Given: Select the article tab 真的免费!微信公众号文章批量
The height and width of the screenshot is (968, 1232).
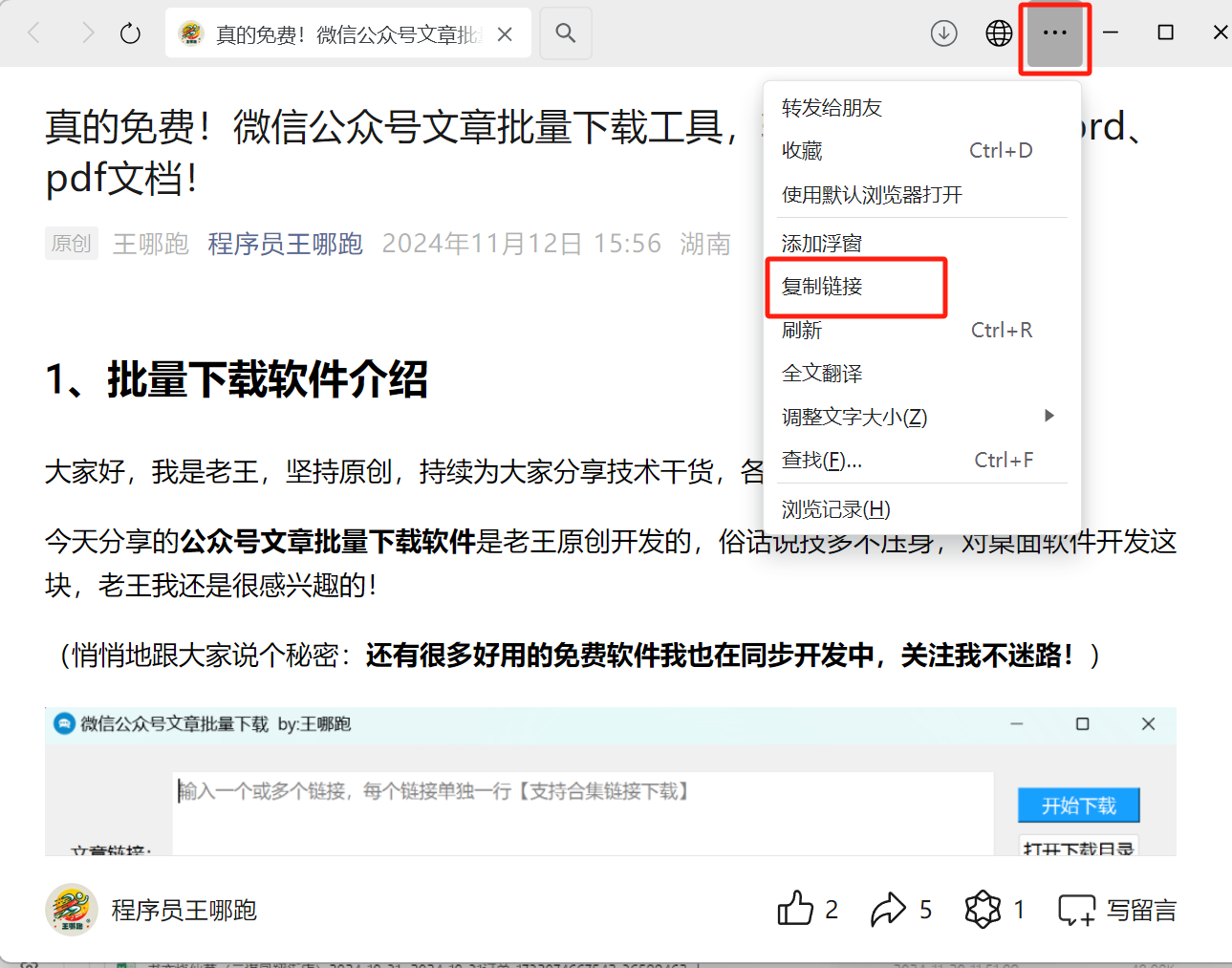Looking at the screenshot, I should [x=348, y=33].
